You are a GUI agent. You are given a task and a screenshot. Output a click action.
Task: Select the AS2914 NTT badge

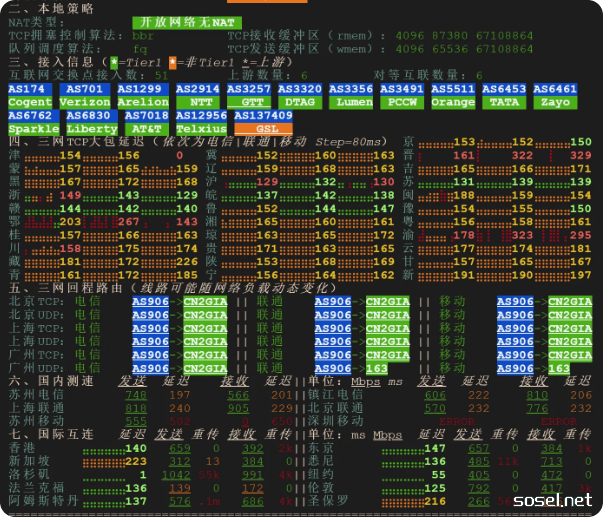[x=200, y=96]
